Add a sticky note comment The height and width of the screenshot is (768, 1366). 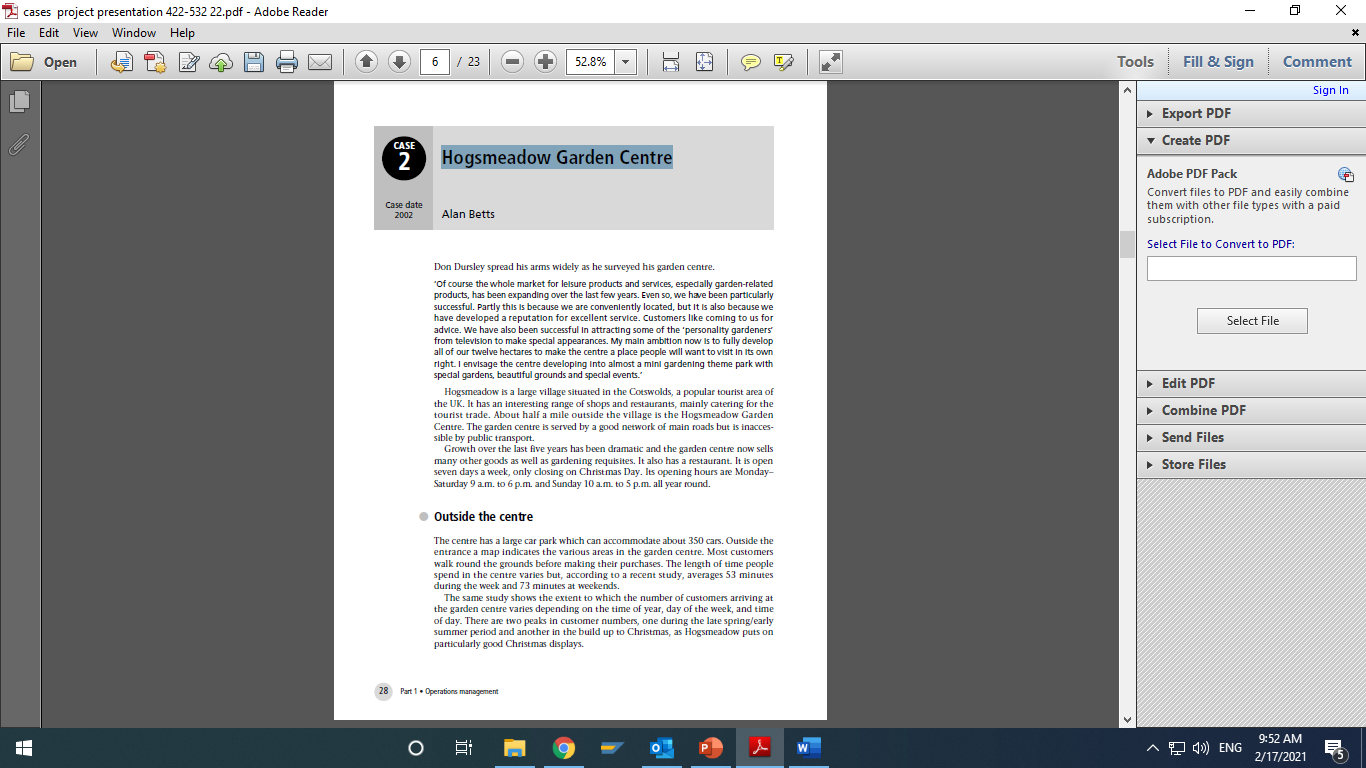click(x=750, y=62)
